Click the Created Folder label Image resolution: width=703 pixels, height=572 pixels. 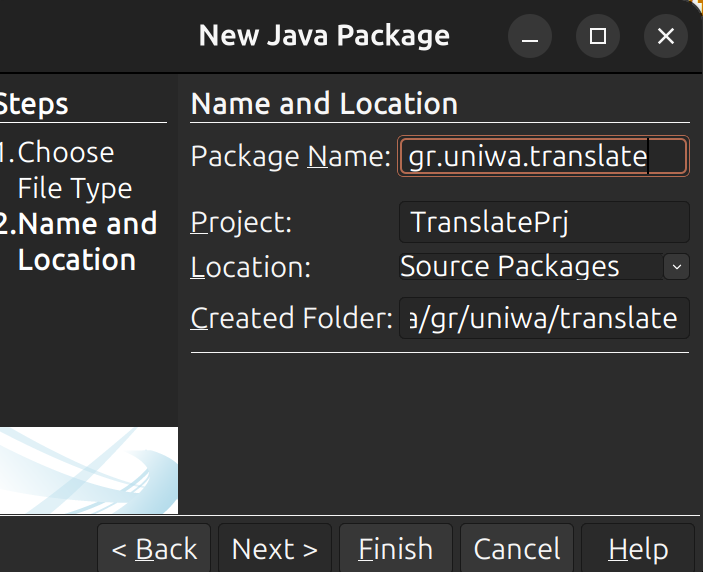[x=292, y=318]
